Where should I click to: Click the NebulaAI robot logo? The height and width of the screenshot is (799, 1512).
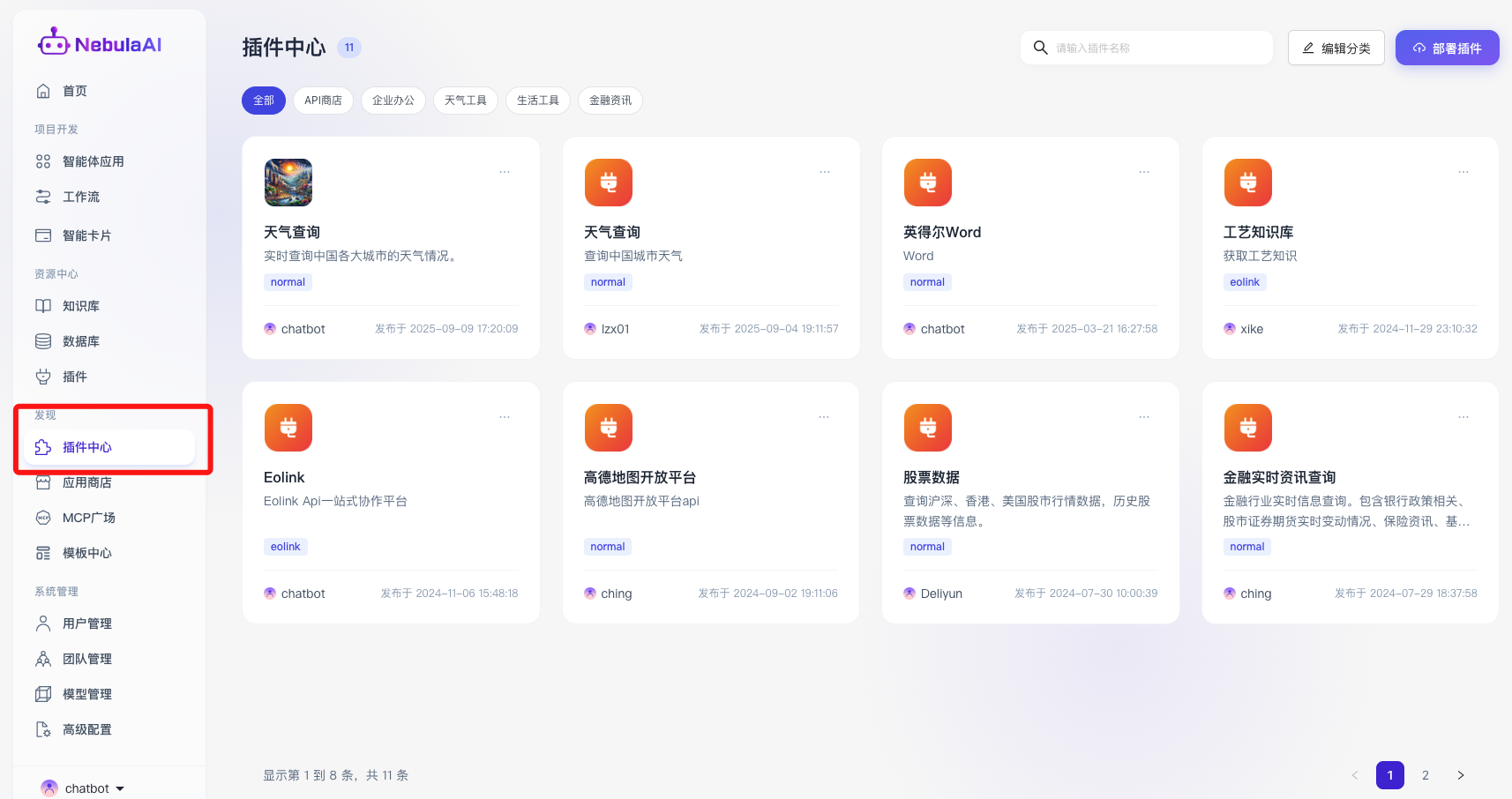tap(53, 42)
